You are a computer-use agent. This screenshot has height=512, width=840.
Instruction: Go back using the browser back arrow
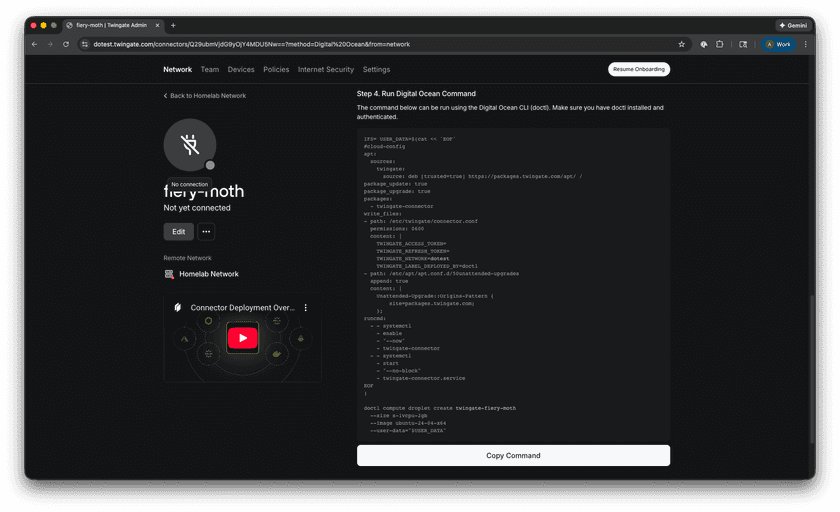pos(34,44)
